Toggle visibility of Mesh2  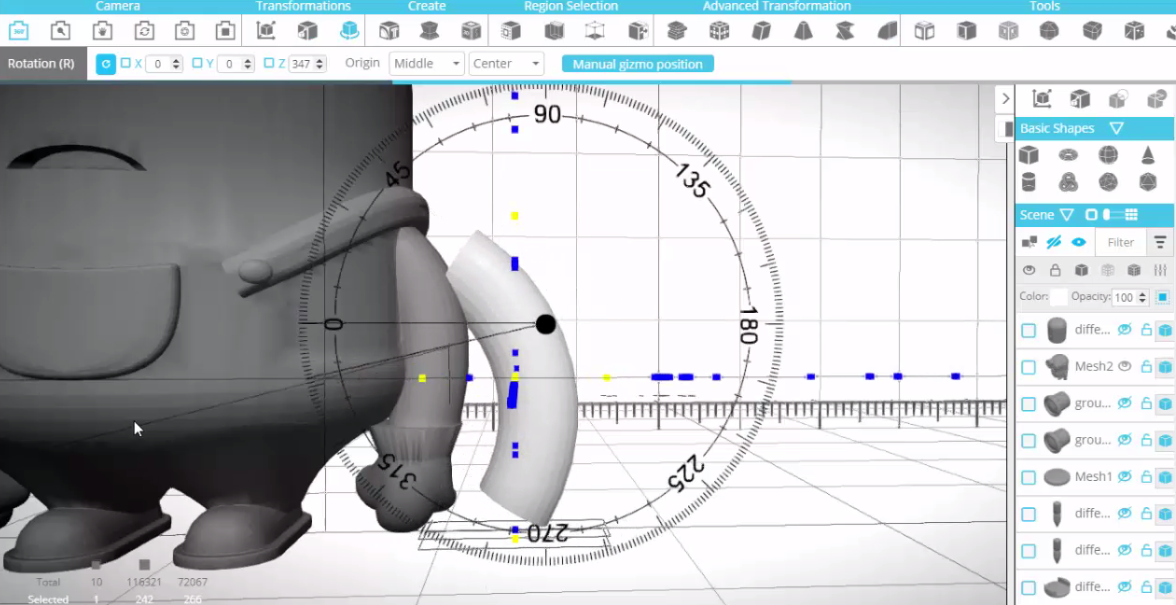pyautogui.click(x=1124, y=367)
